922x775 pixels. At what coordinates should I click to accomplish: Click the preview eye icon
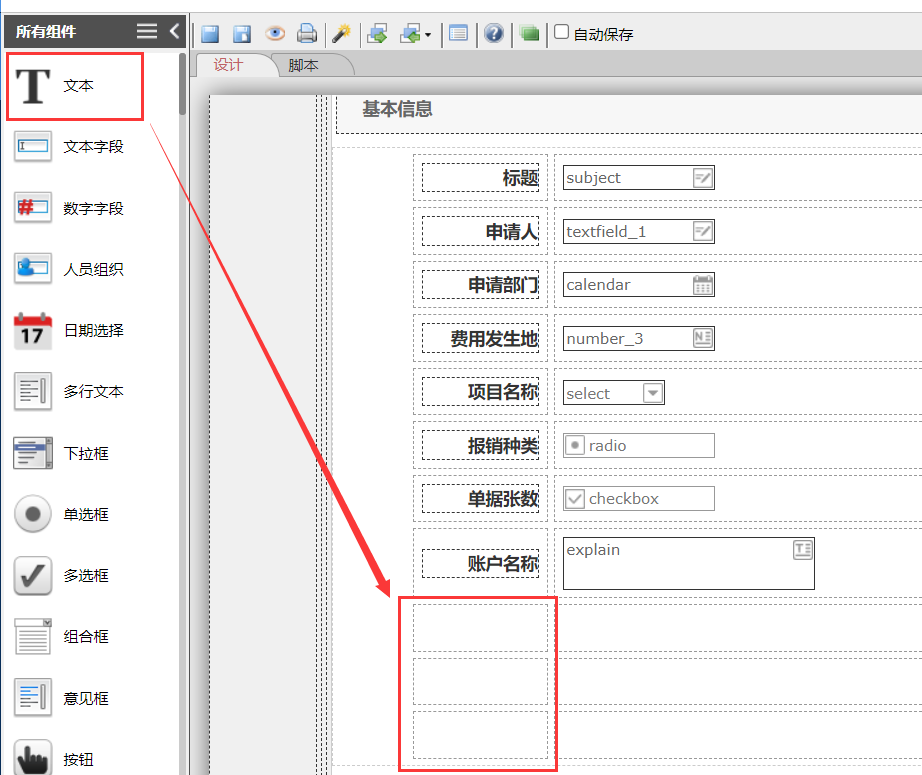point(275,34)
